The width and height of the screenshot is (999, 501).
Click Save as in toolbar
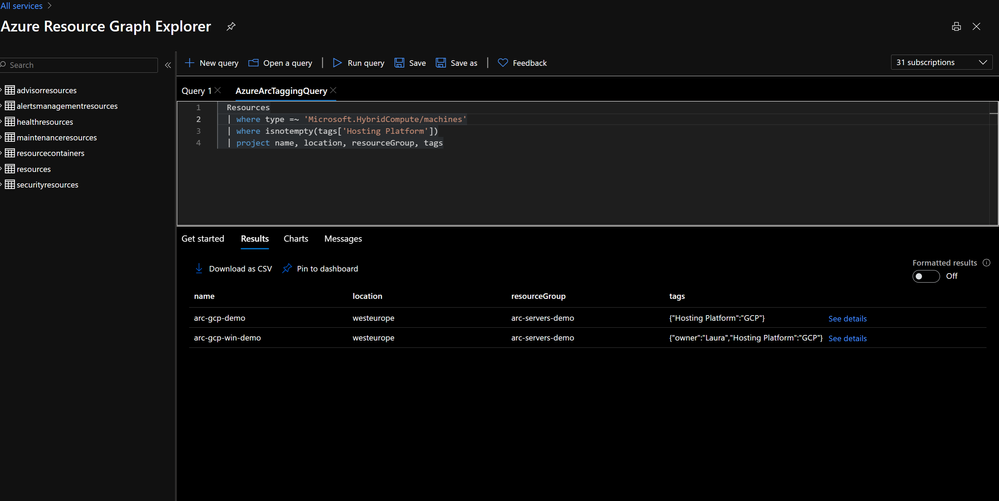pos(456,63)
